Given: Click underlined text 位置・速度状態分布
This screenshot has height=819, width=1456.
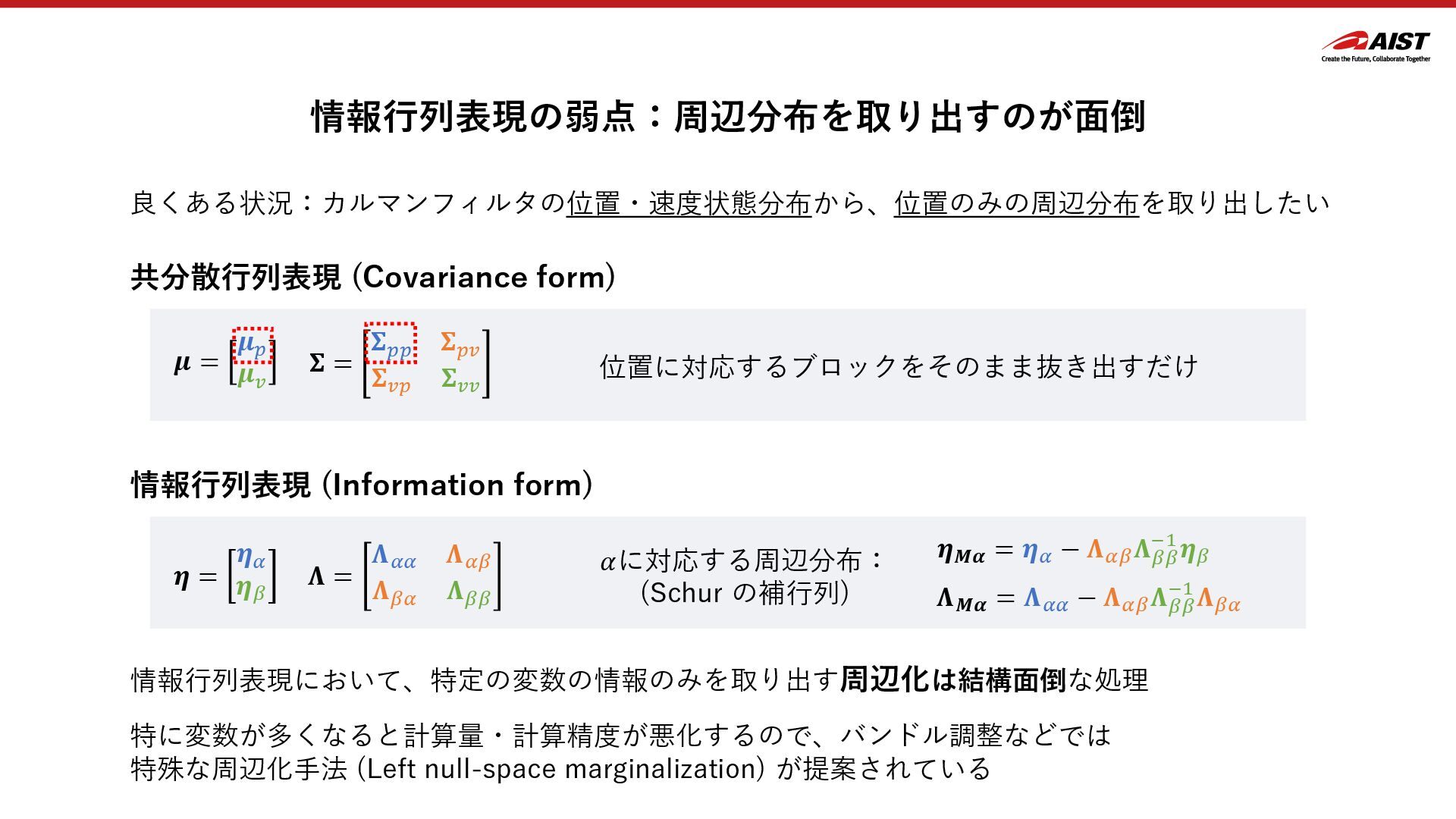Looking at the screenshot, I should tap(689, 203).
